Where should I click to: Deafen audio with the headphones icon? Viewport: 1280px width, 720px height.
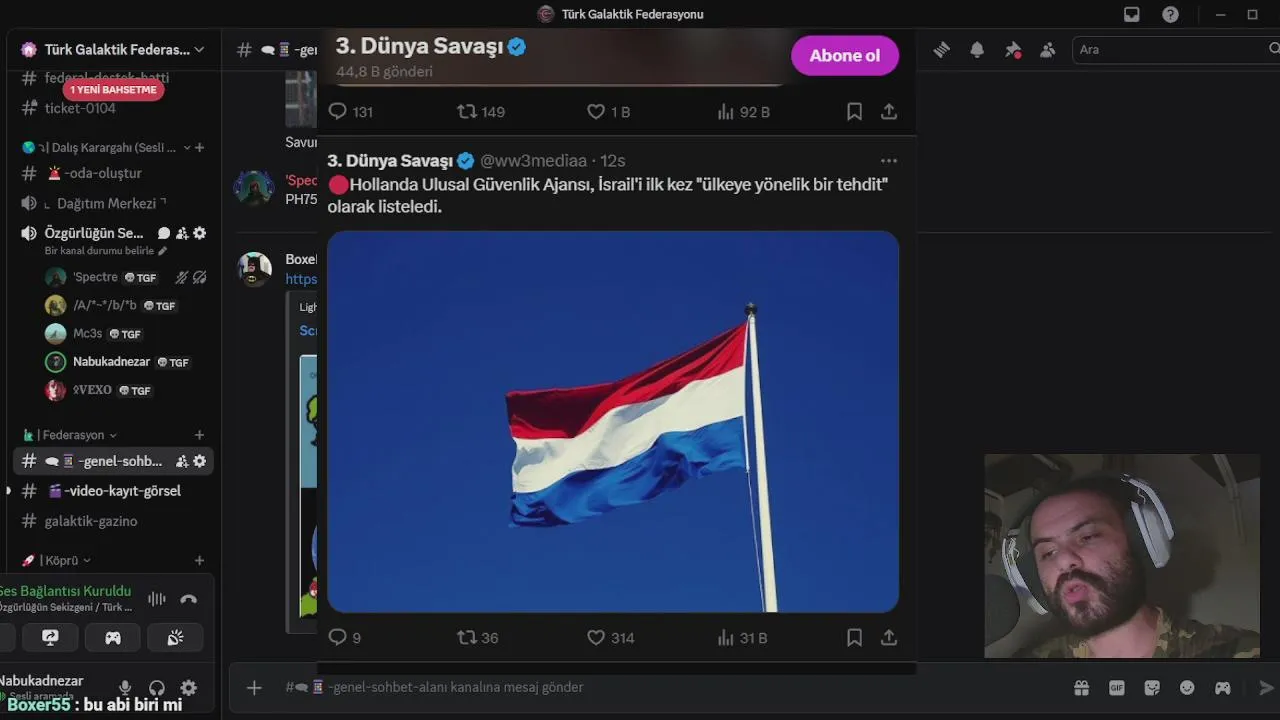coord(156,687)
